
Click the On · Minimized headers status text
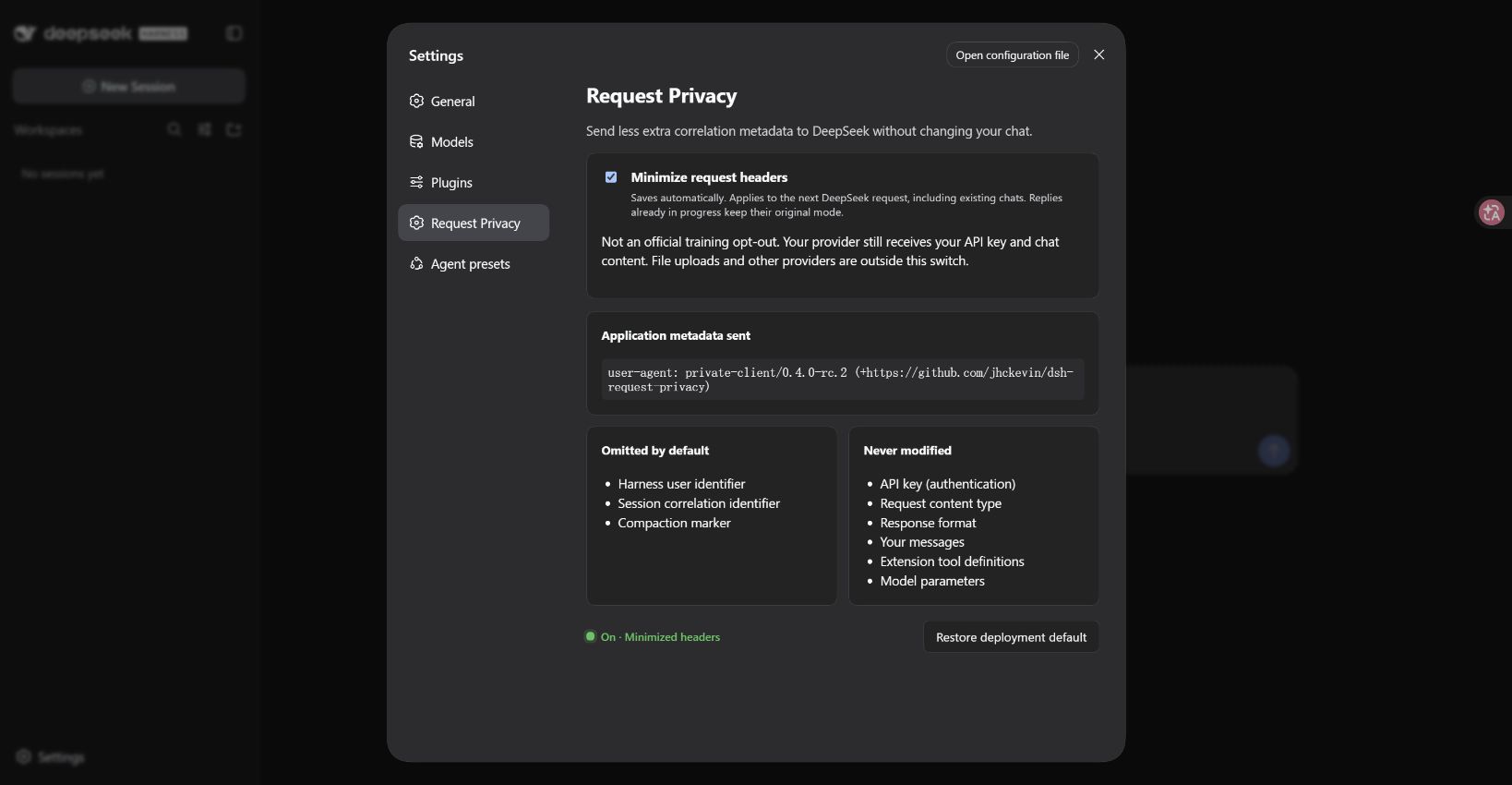tap(660, 637)
